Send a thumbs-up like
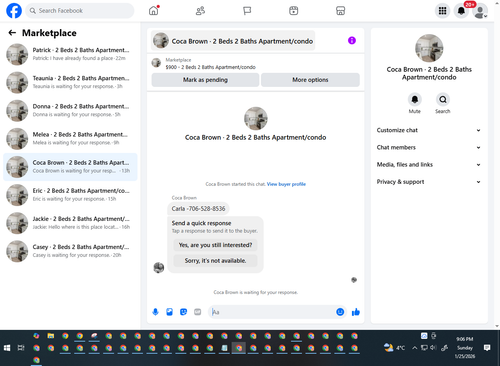The image size is (500, 366). click(x=356, y=312)
